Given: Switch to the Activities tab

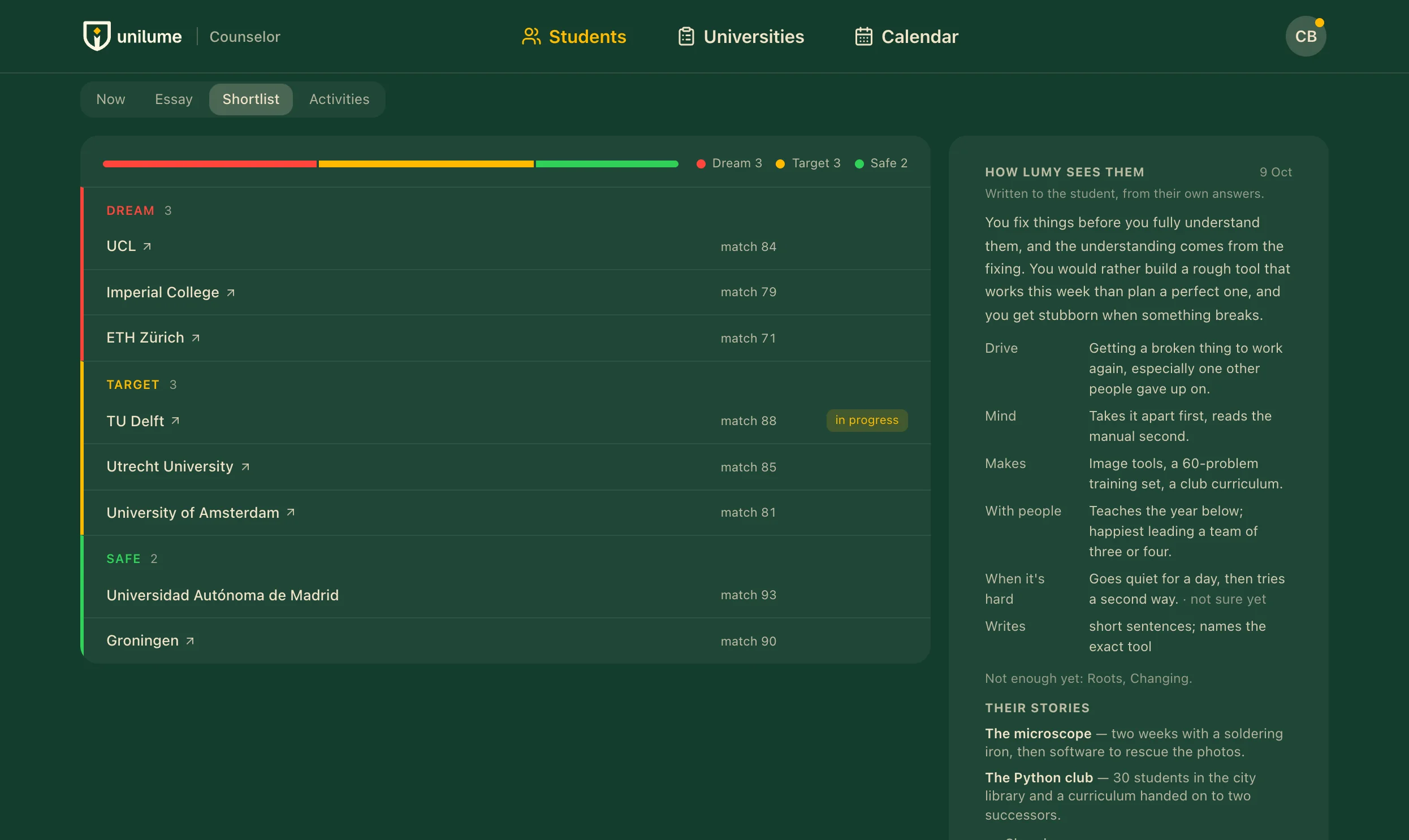Looking at the screenshot, I should tap(339, 99).
